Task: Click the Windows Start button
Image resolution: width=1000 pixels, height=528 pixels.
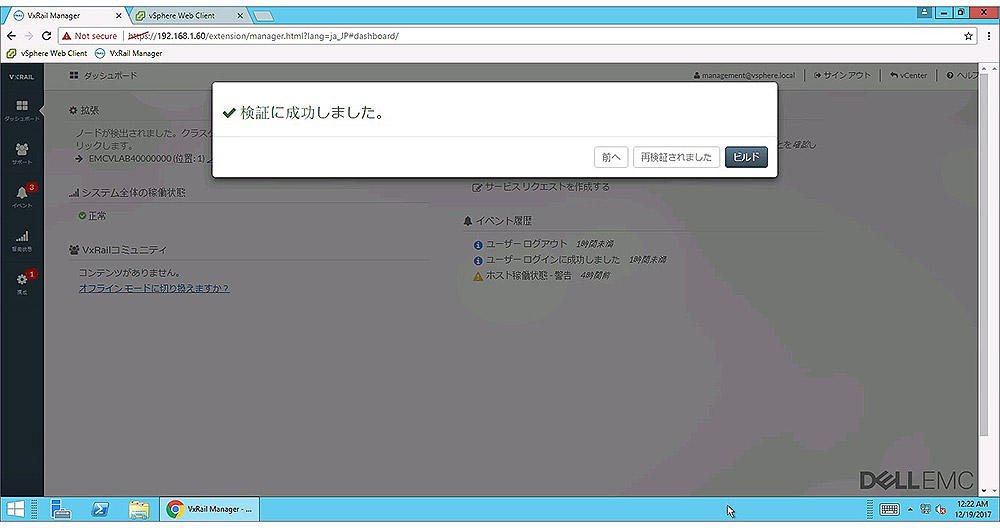Action: coord(15,509)
